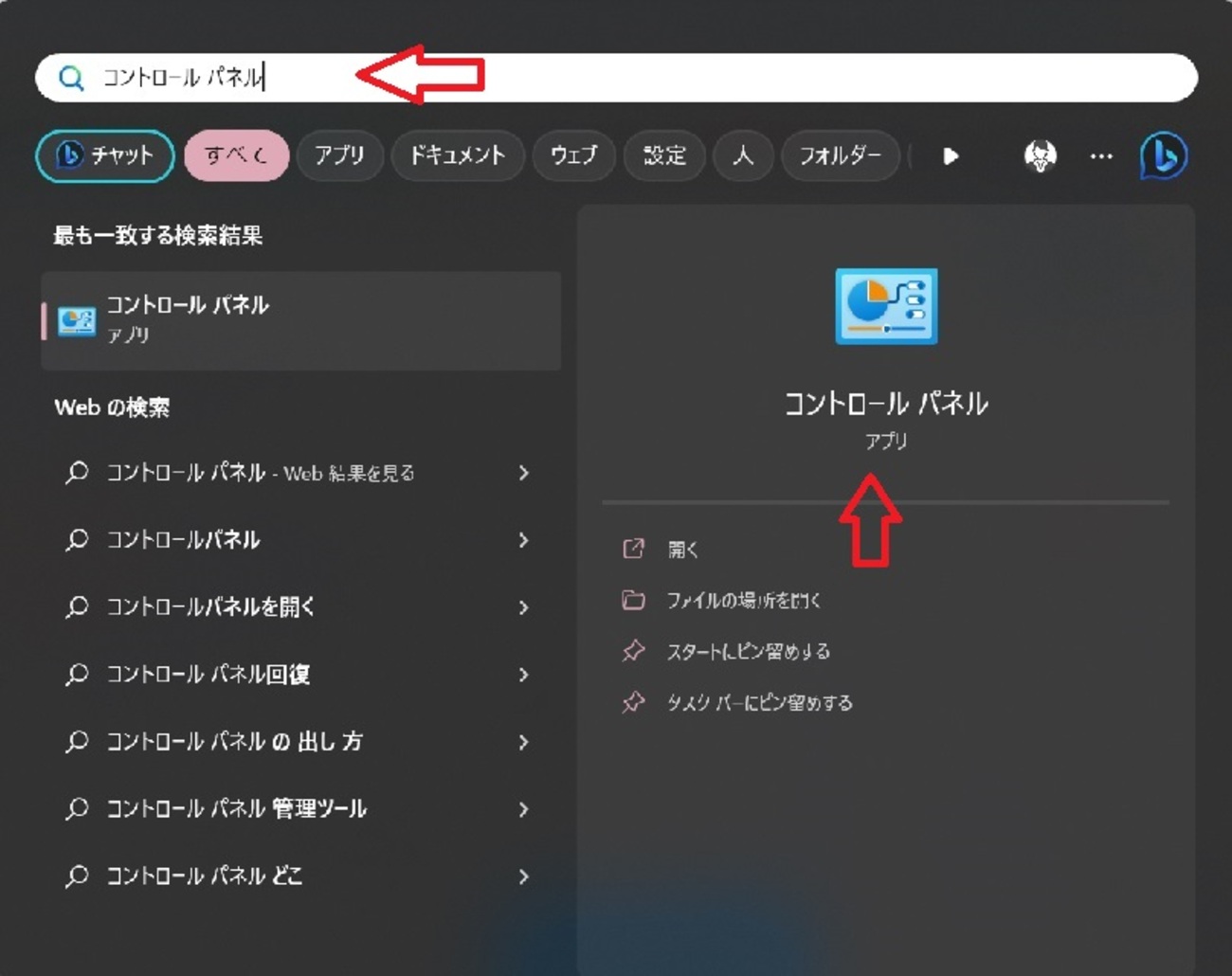This screenshot has height=976, width=1232.
Task: Click the Control Panel icon in best match
Action: pyautogui.click(x=77, y=321)
